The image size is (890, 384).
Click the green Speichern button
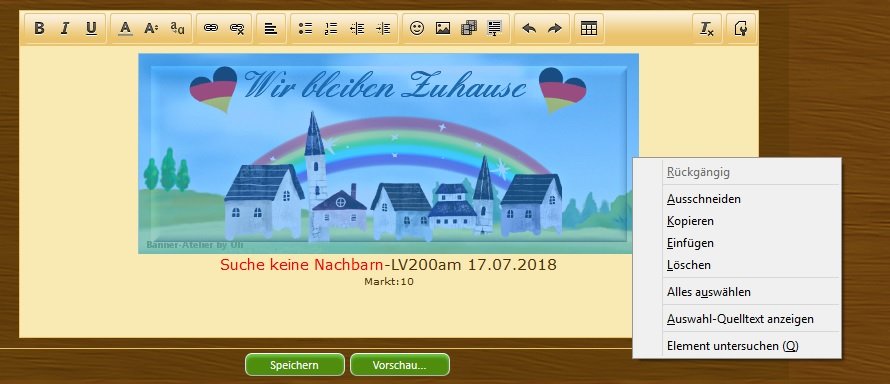295,365
